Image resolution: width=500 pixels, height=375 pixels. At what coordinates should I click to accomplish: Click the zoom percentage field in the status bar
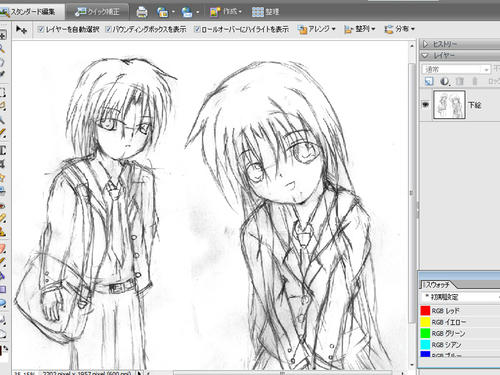click(x=23, y=373)
